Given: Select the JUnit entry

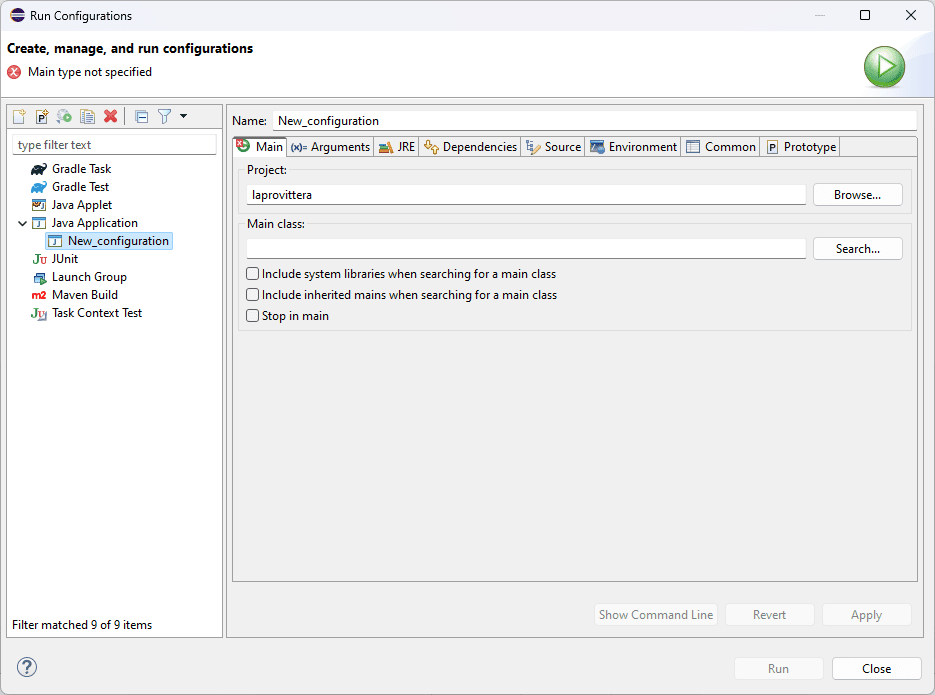Looking at the screenshot, I should coord(65,259).
